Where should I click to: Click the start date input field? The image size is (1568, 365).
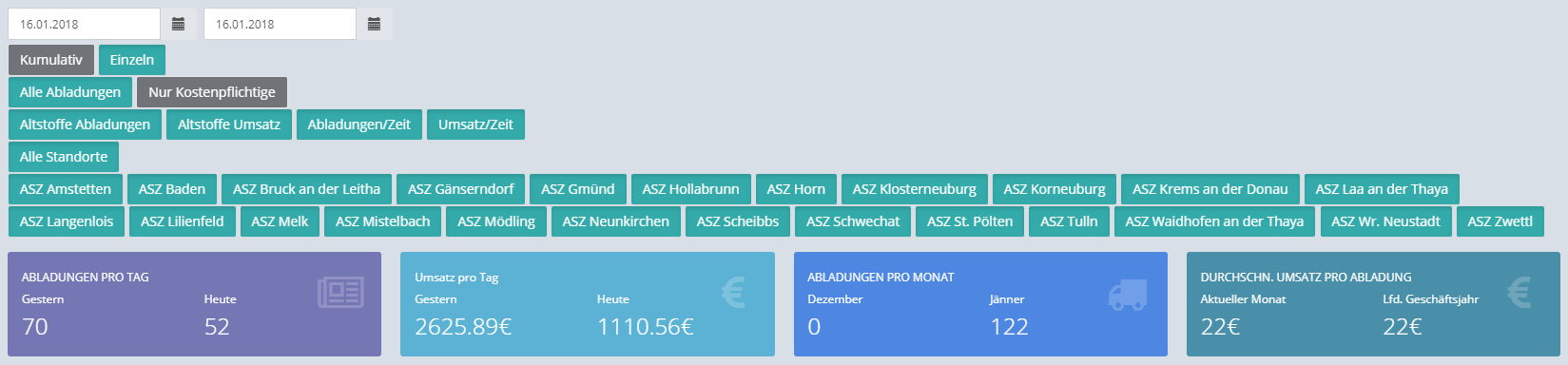point(84,24)
